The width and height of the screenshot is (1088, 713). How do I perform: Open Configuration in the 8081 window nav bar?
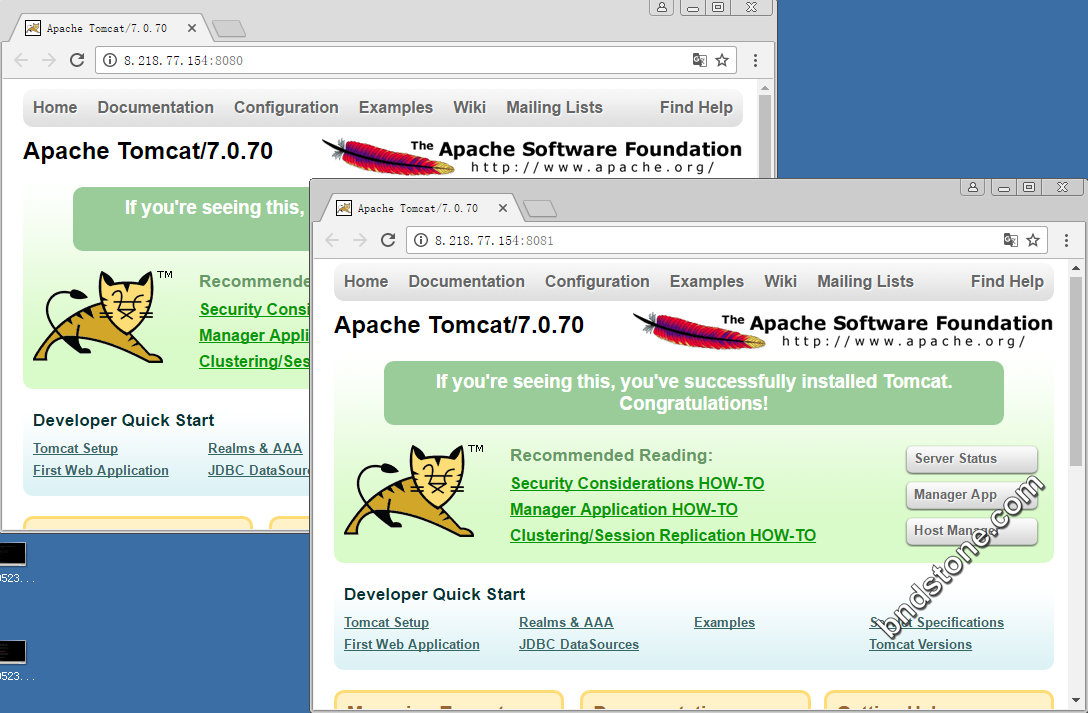tap(597, 282)
